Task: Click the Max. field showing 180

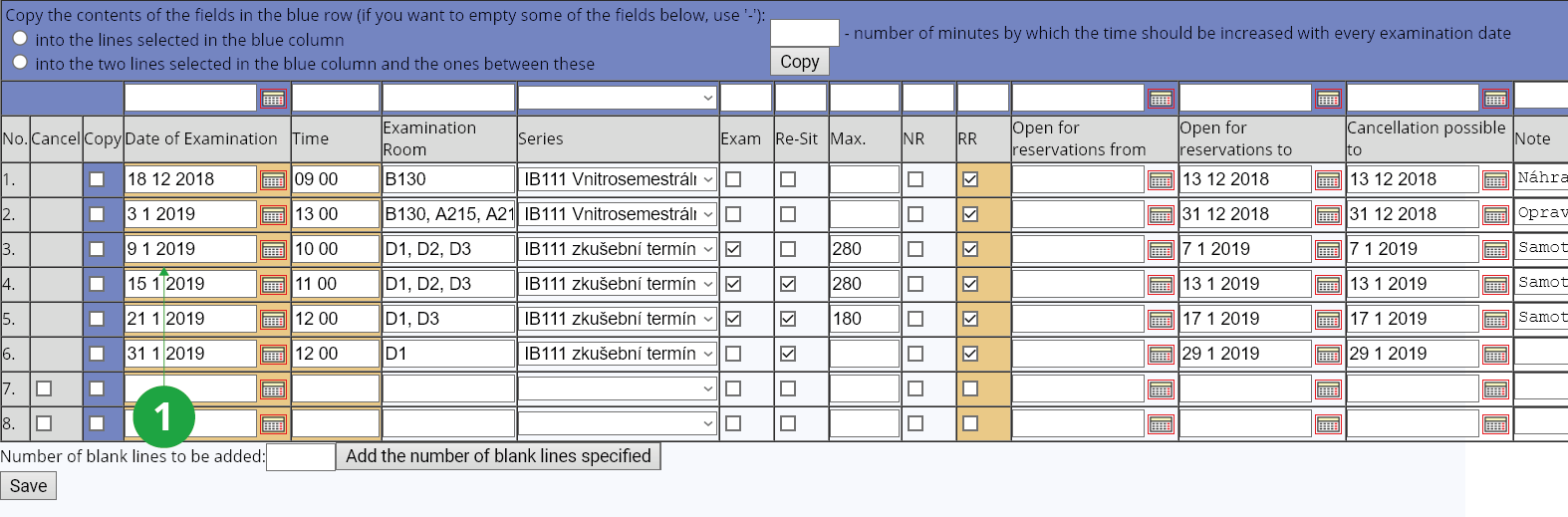Action: pyautogui.click(x=865, y=319)
